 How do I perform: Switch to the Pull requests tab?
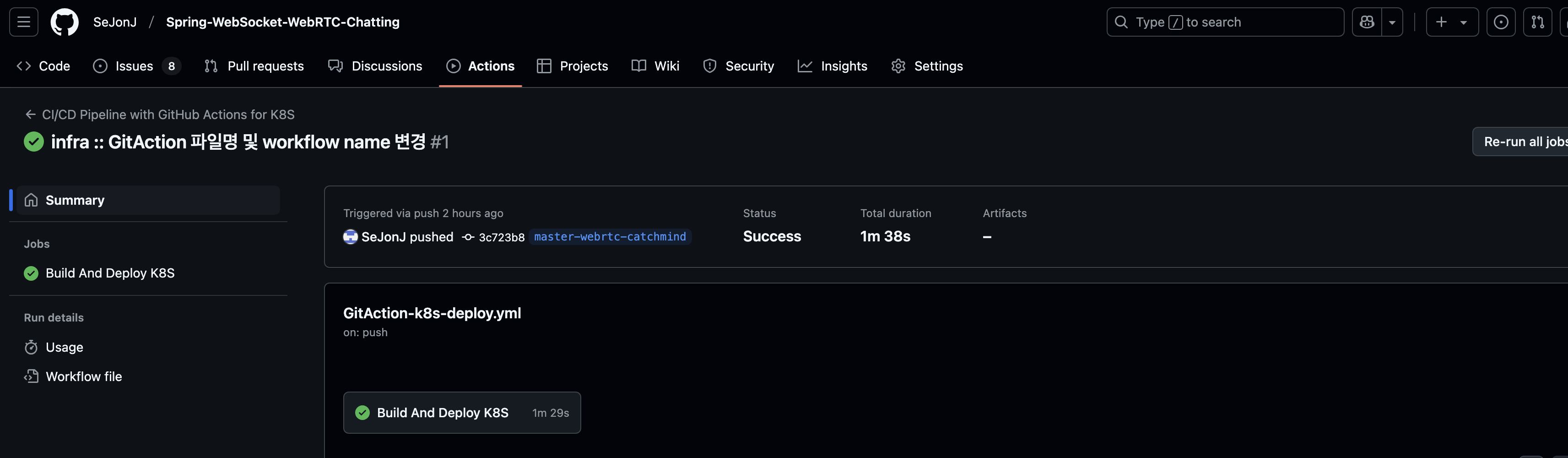coord(254,66)
